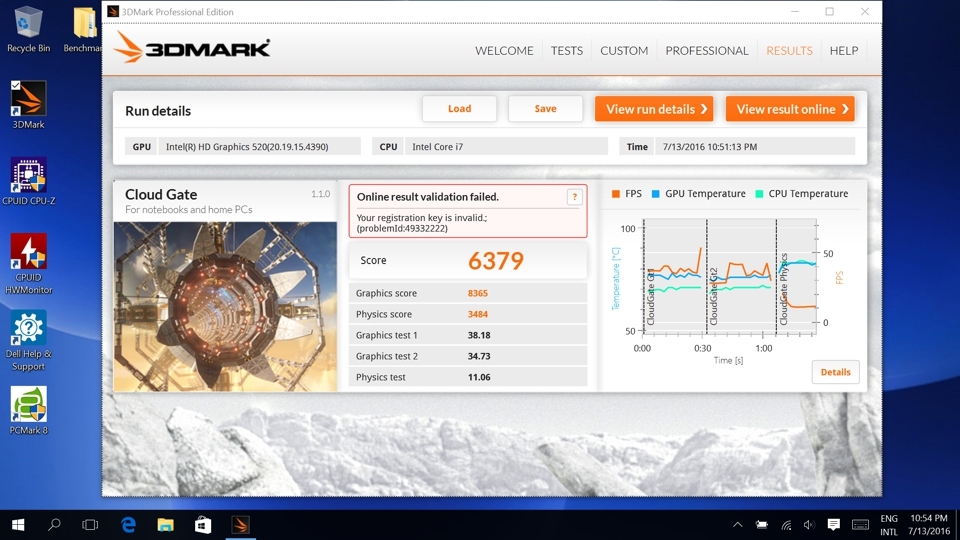Launch 3DMark desktop shortcut
The width and height of the screenshot is (960, 540).
[x=28, y=105]
